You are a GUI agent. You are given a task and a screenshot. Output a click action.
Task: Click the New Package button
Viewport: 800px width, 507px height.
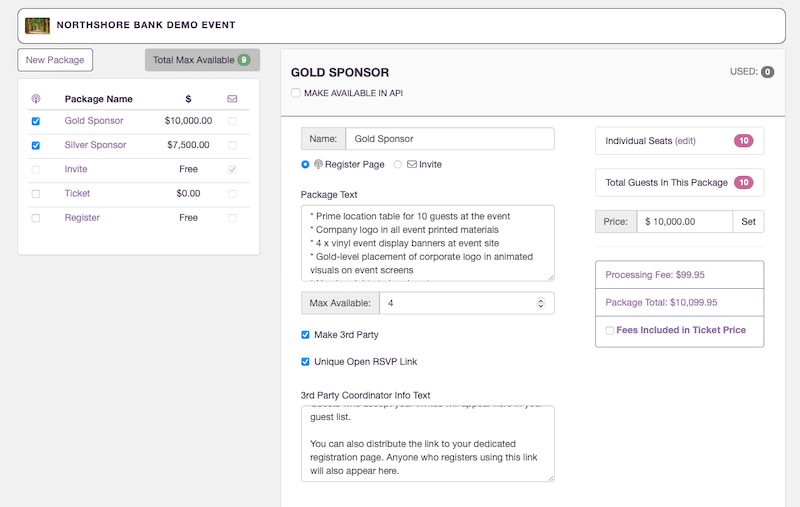(55, 60)
